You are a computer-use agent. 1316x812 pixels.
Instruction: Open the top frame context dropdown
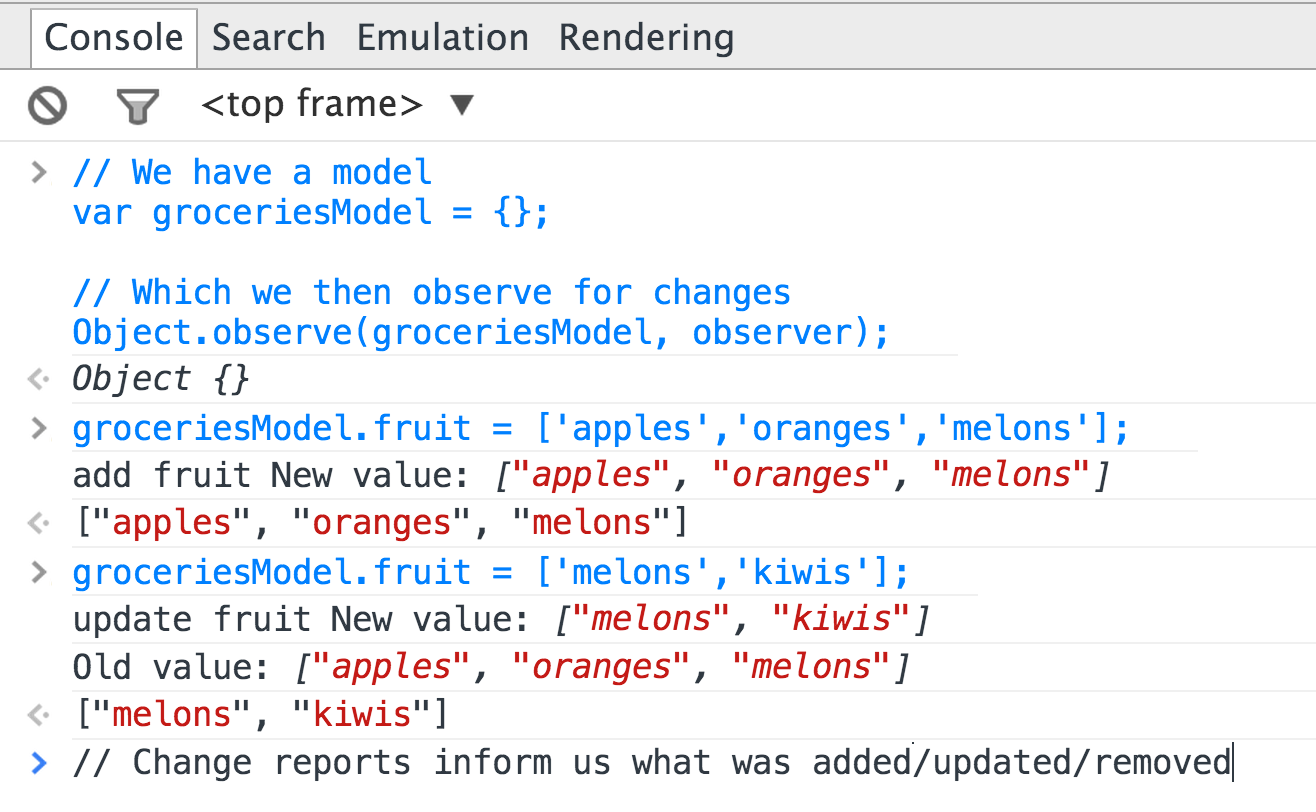pyautogui.click(x=338, y=104)
